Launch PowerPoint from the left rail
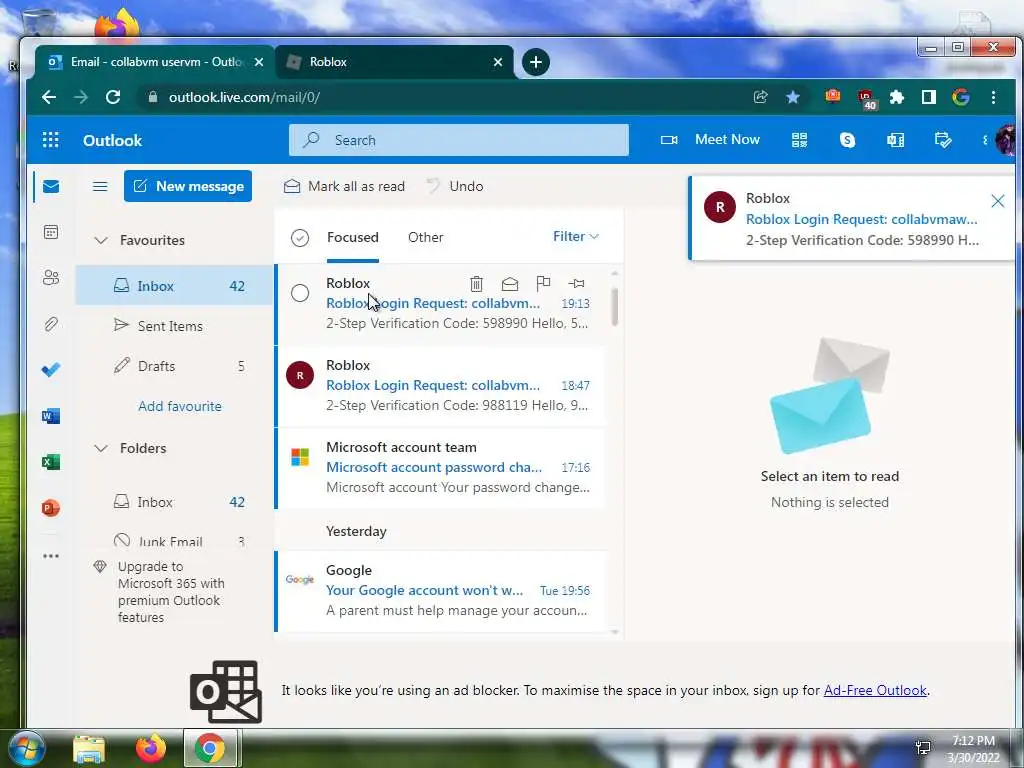This screenshot has height=768, width=1024. click(x=51, y=508)
